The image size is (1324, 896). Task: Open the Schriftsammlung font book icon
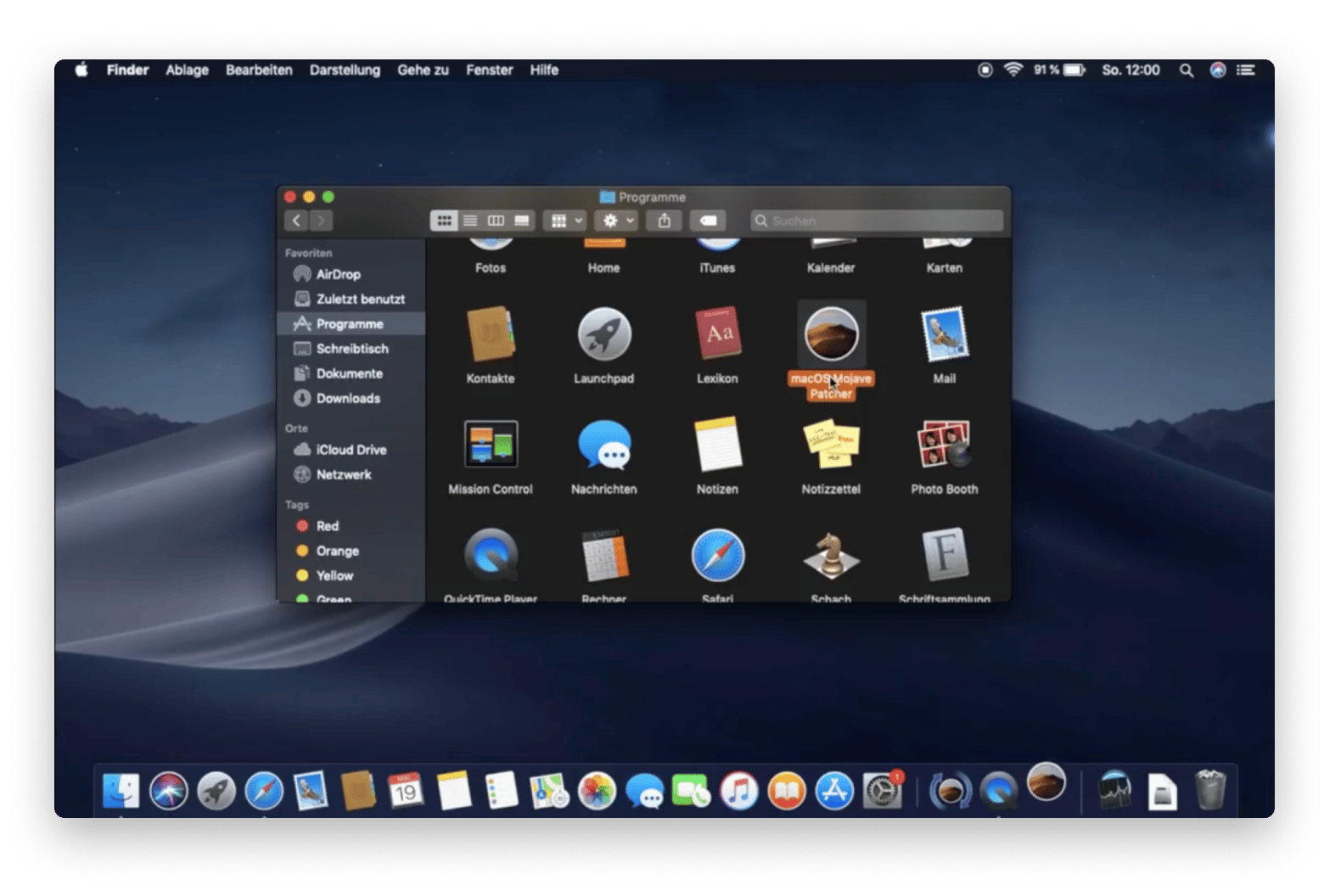(945, 555)
